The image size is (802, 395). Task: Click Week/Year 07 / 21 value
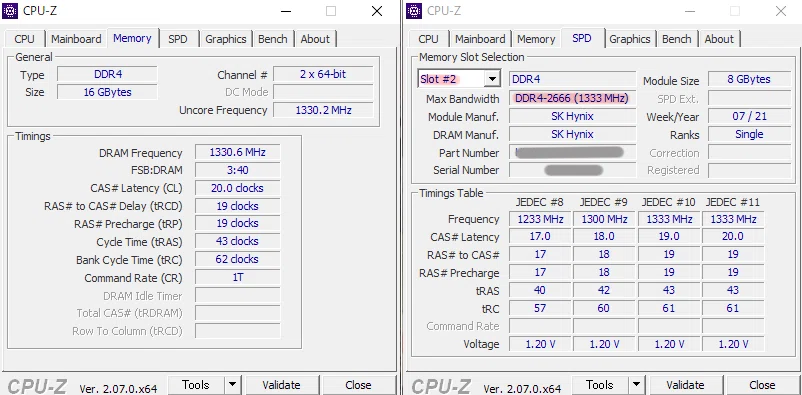[x=749, y=116]
